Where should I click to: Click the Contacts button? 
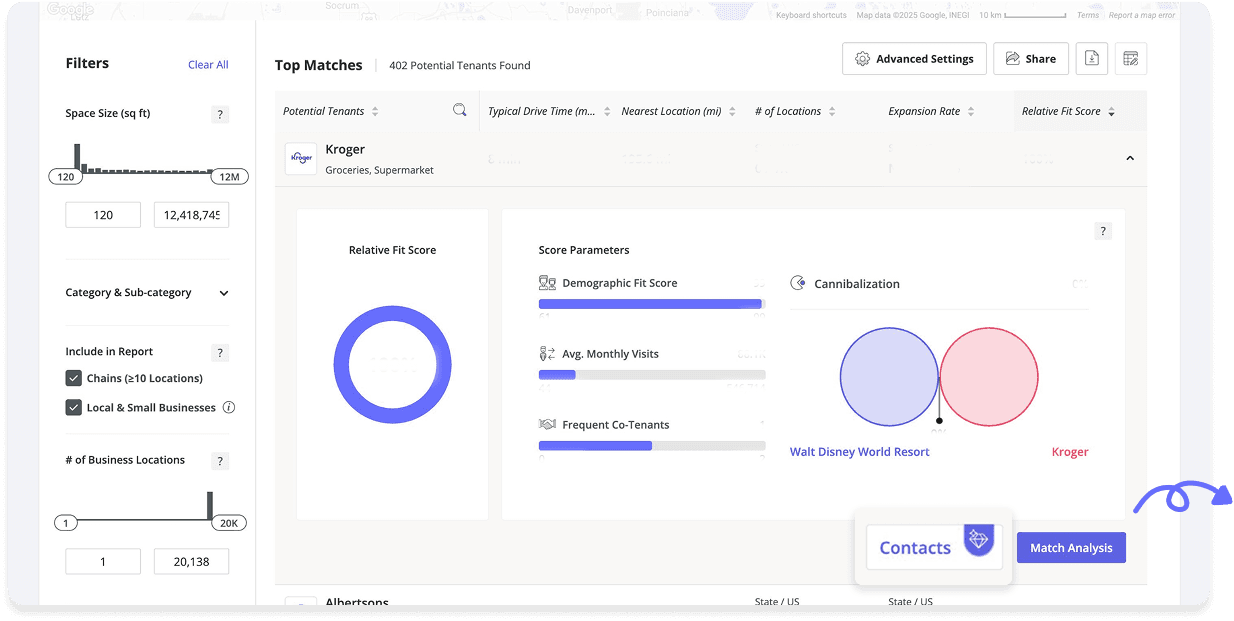(x=934, y=548)
